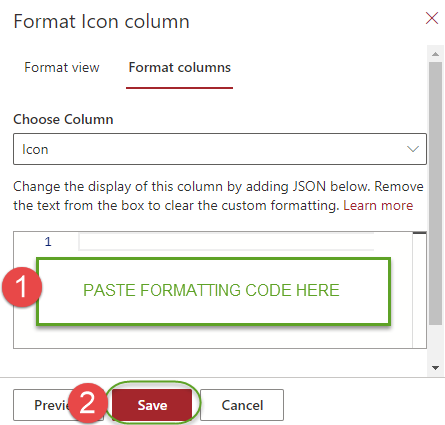This screenshot has height=425, width=445.
Task: Select line number 1 in editor gutter
Action: coord(48,242)
